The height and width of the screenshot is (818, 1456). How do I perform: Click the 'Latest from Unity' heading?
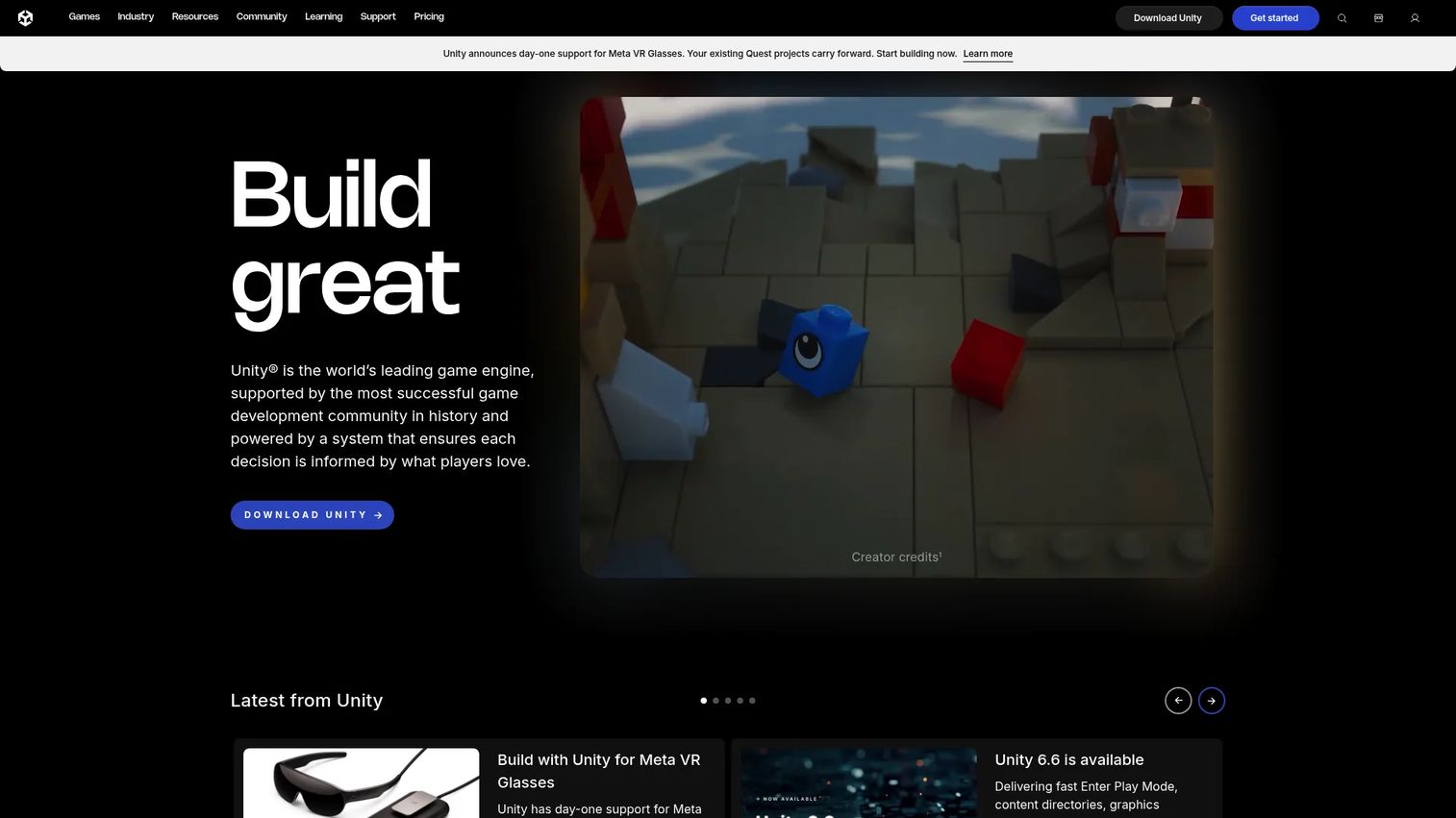pos(307,701)
